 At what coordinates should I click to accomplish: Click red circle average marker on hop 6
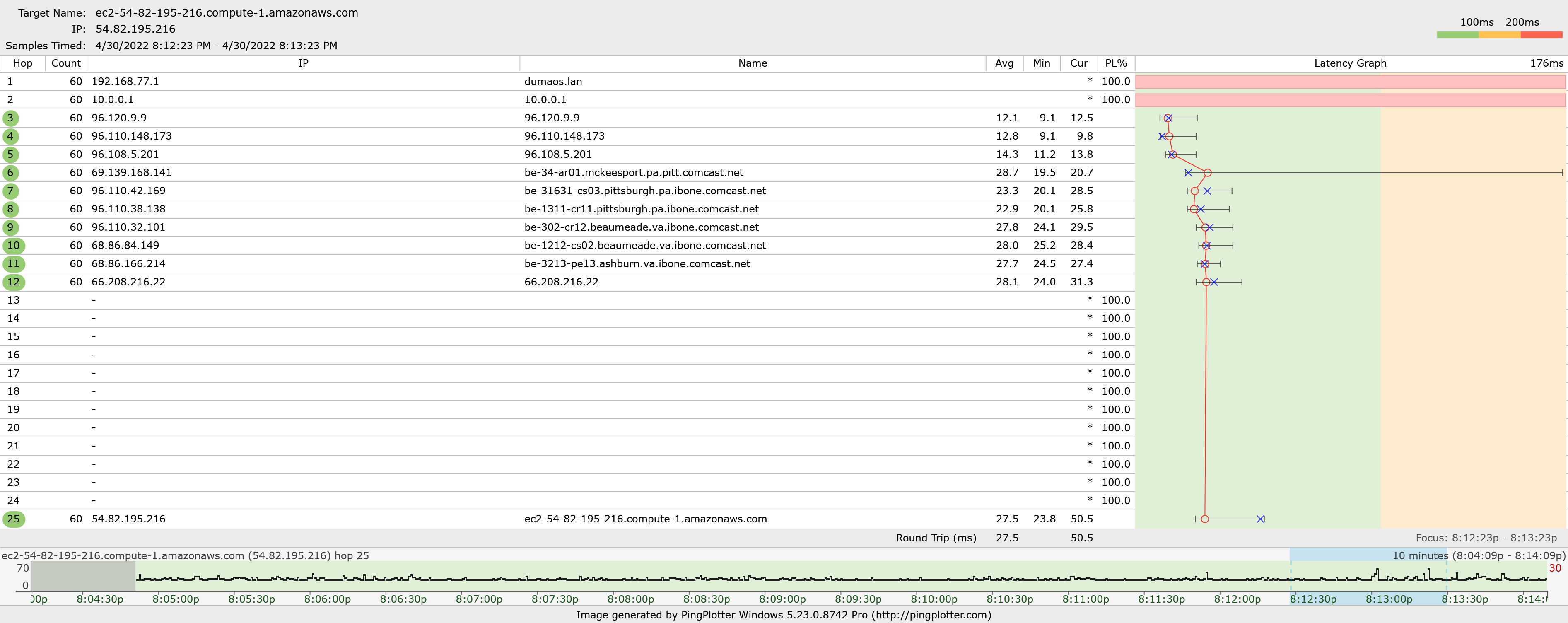pos(1208,173)
